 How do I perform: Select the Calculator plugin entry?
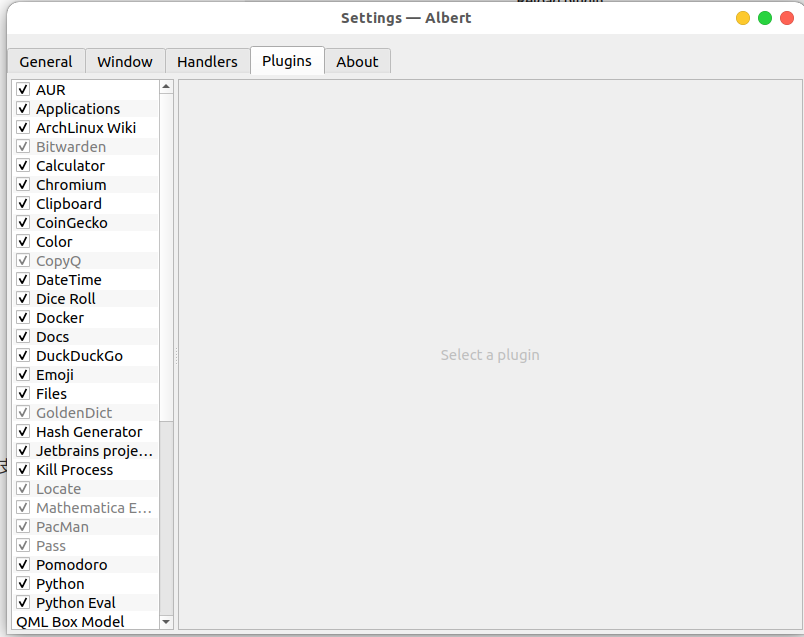coord(70,166)
